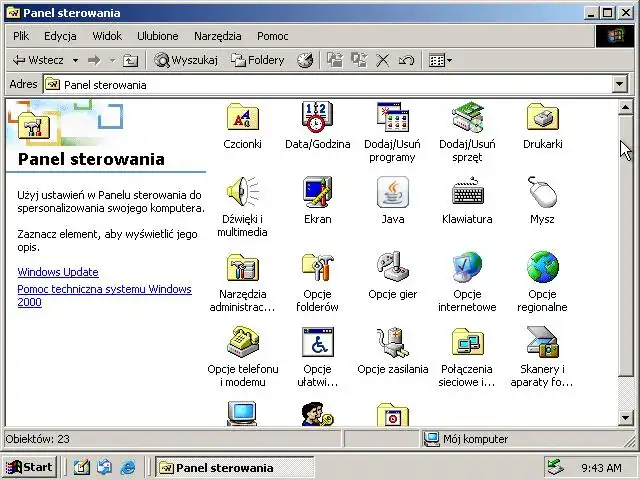Open the Klawiatura keyboard icon
Viewport: 640px width, 480px height.
[467, 192]
